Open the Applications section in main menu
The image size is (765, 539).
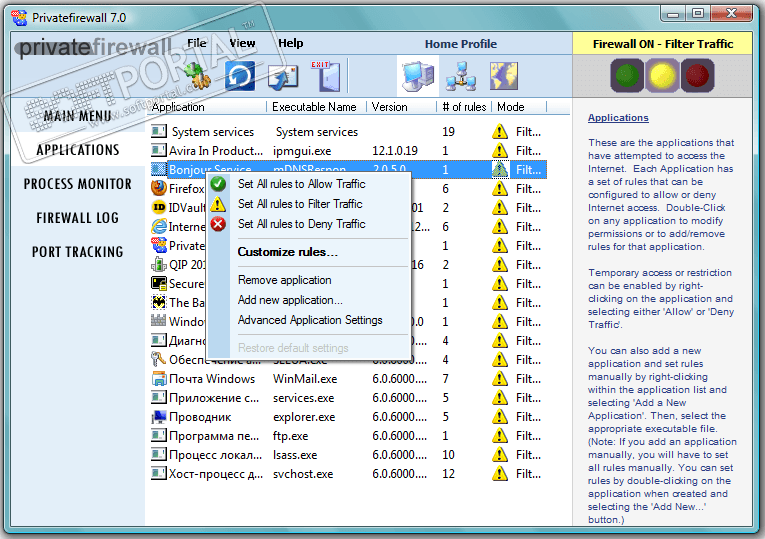pos(78,150)
